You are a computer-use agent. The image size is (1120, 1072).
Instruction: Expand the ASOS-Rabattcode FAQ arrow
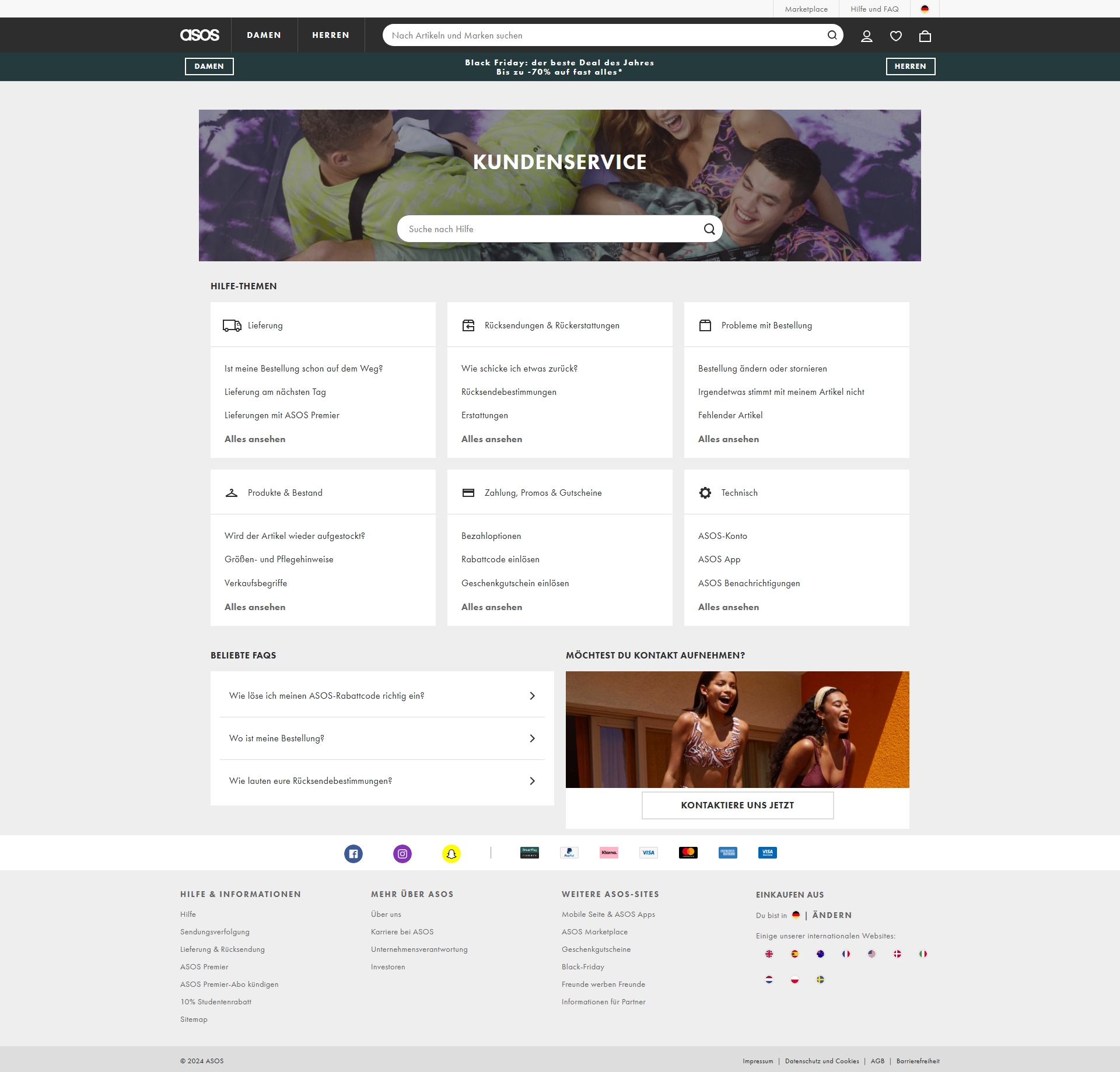532,696
